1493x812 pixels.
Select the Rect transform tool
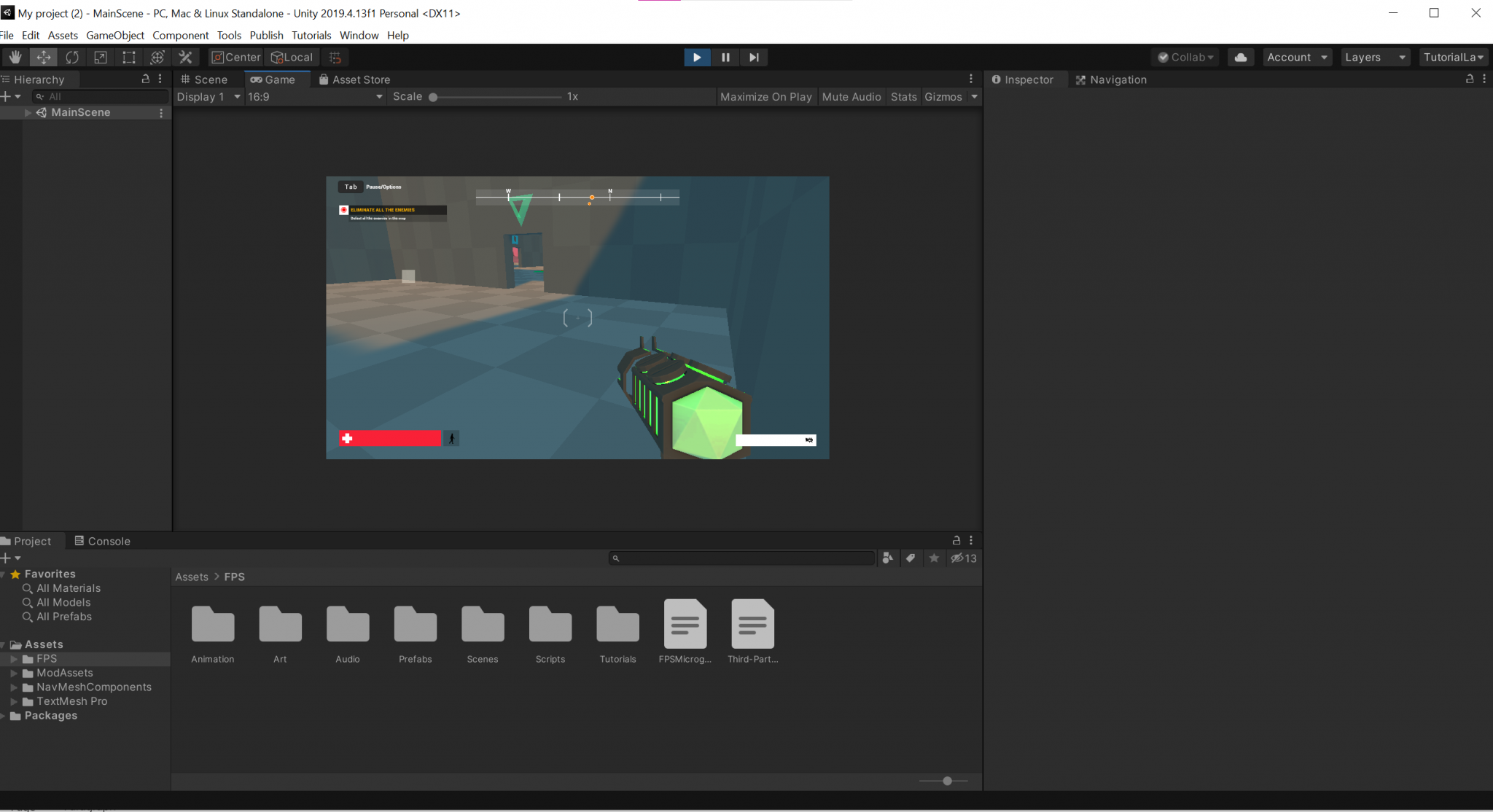coord(129,57)
